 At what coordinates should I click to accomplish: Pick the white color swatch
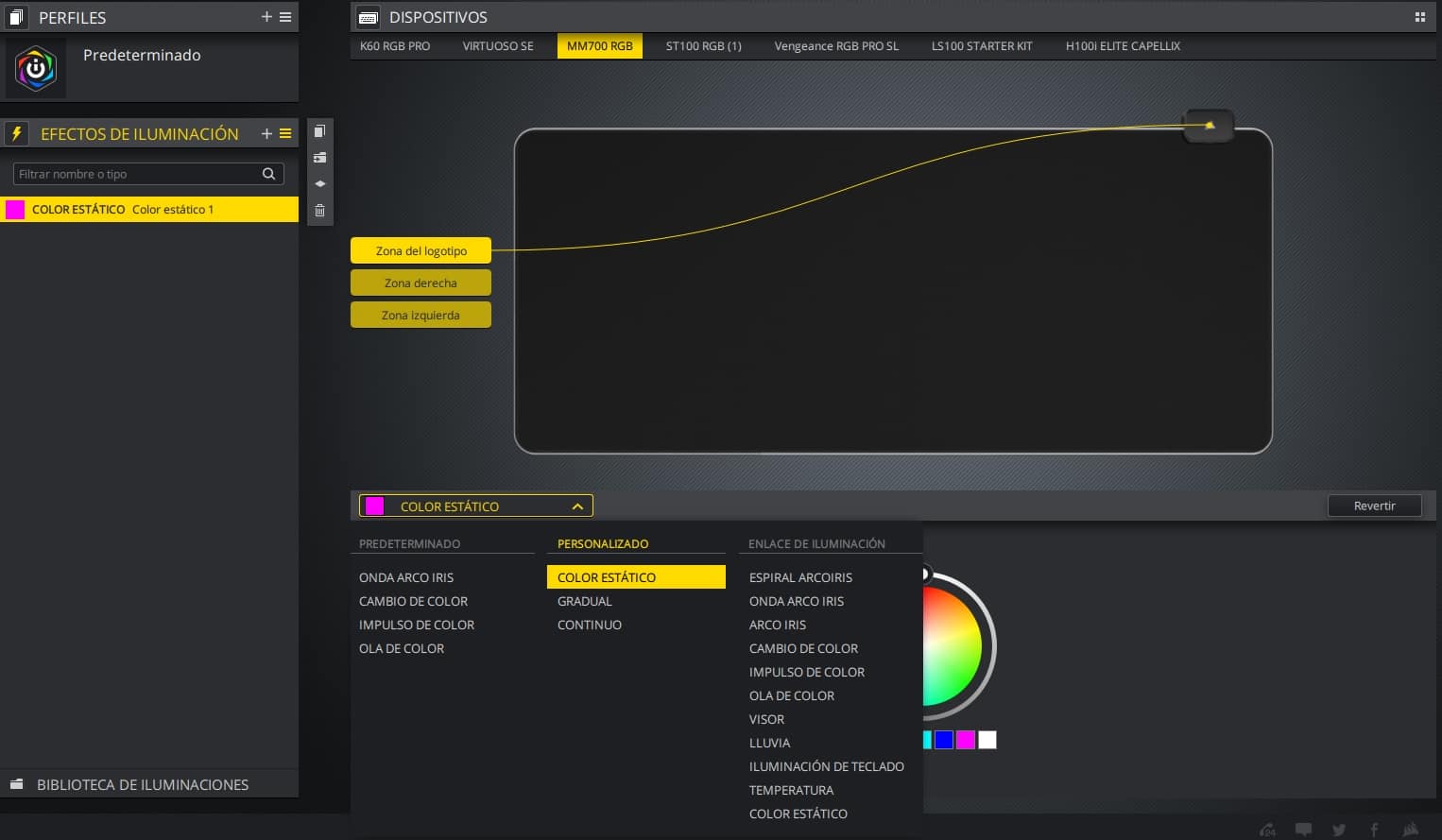coord(987,740)
